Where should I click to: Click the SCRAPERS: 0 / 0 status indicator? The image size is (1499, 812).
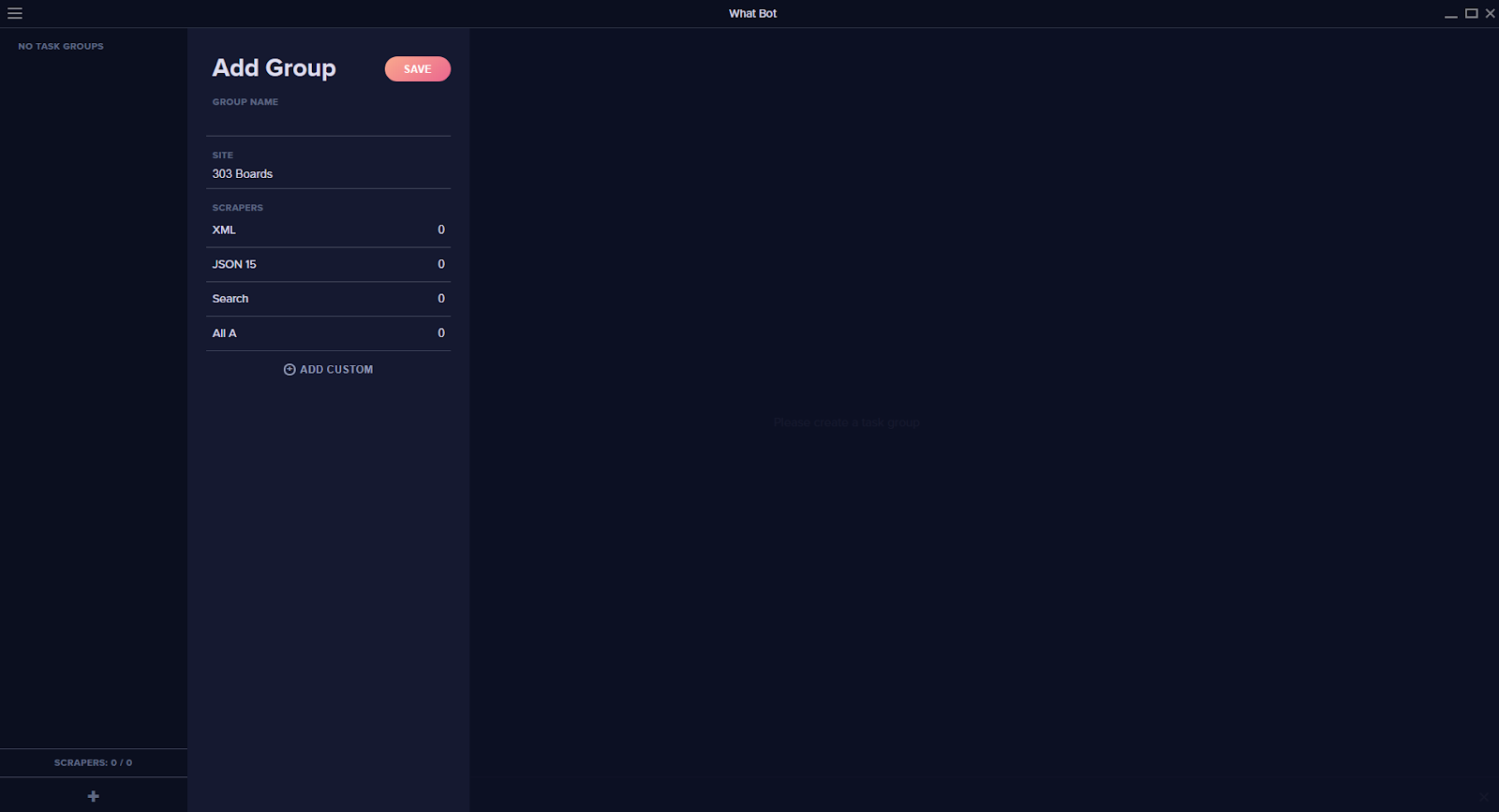pos(93,762)
